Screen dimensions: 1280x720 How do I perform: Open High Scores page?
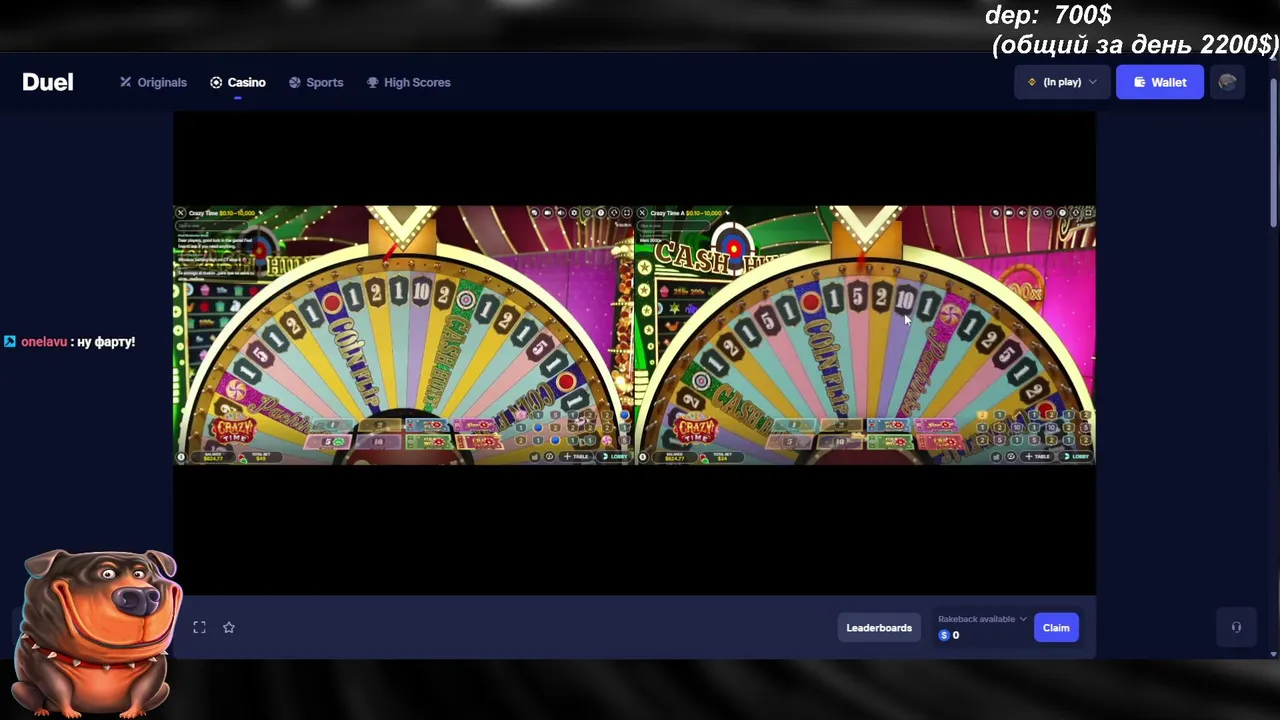coord(408,82)
